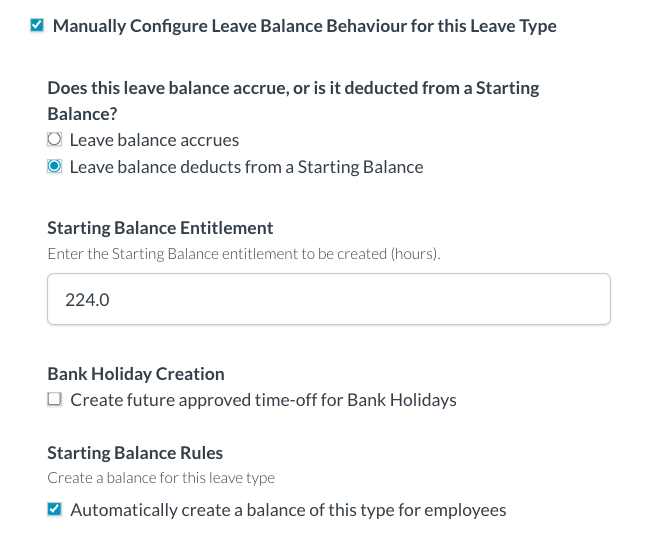This screenshot has width=655, height=551.
Task: Click the 224.0 value text
Action: 86,299
